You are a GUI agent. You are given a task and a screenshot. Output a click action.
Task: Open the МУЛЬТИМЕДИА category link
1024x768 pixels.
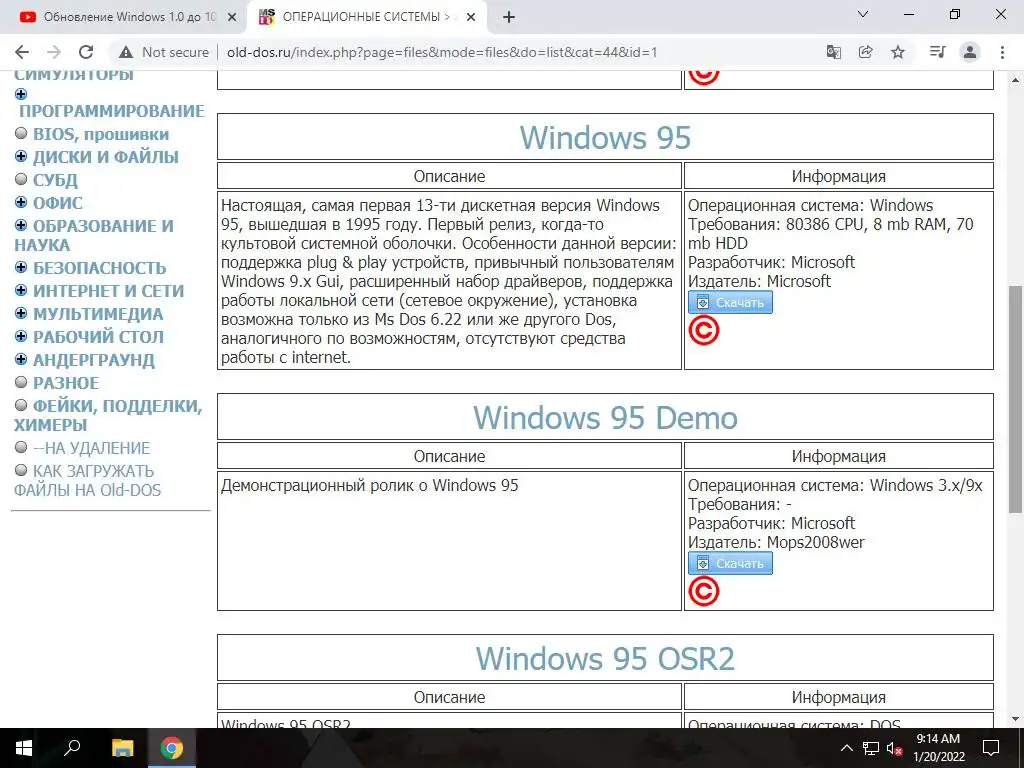coord(99,314)
